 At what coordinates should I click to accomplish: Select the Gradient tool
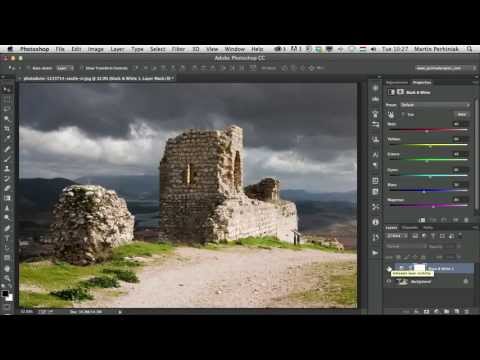coord(7,198)
